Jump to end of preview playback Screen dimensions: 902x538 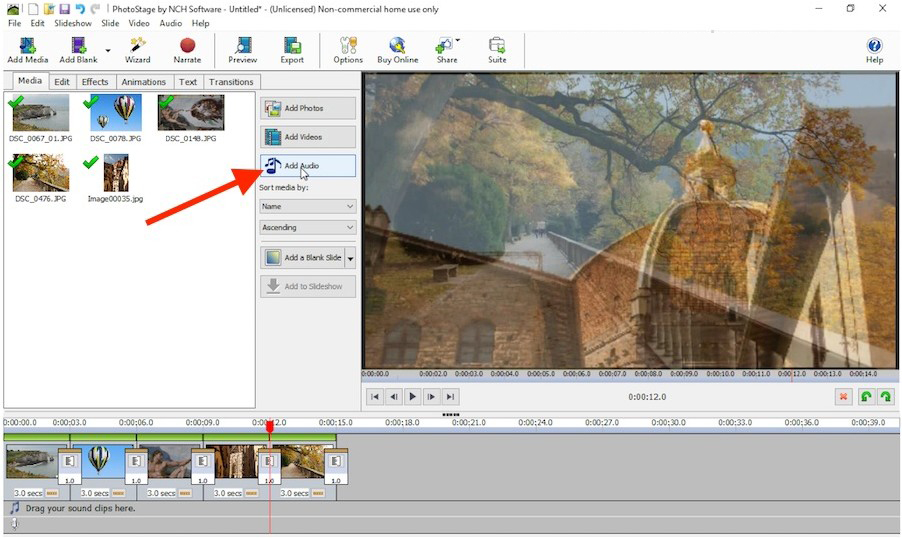click(x=450, y=396)
